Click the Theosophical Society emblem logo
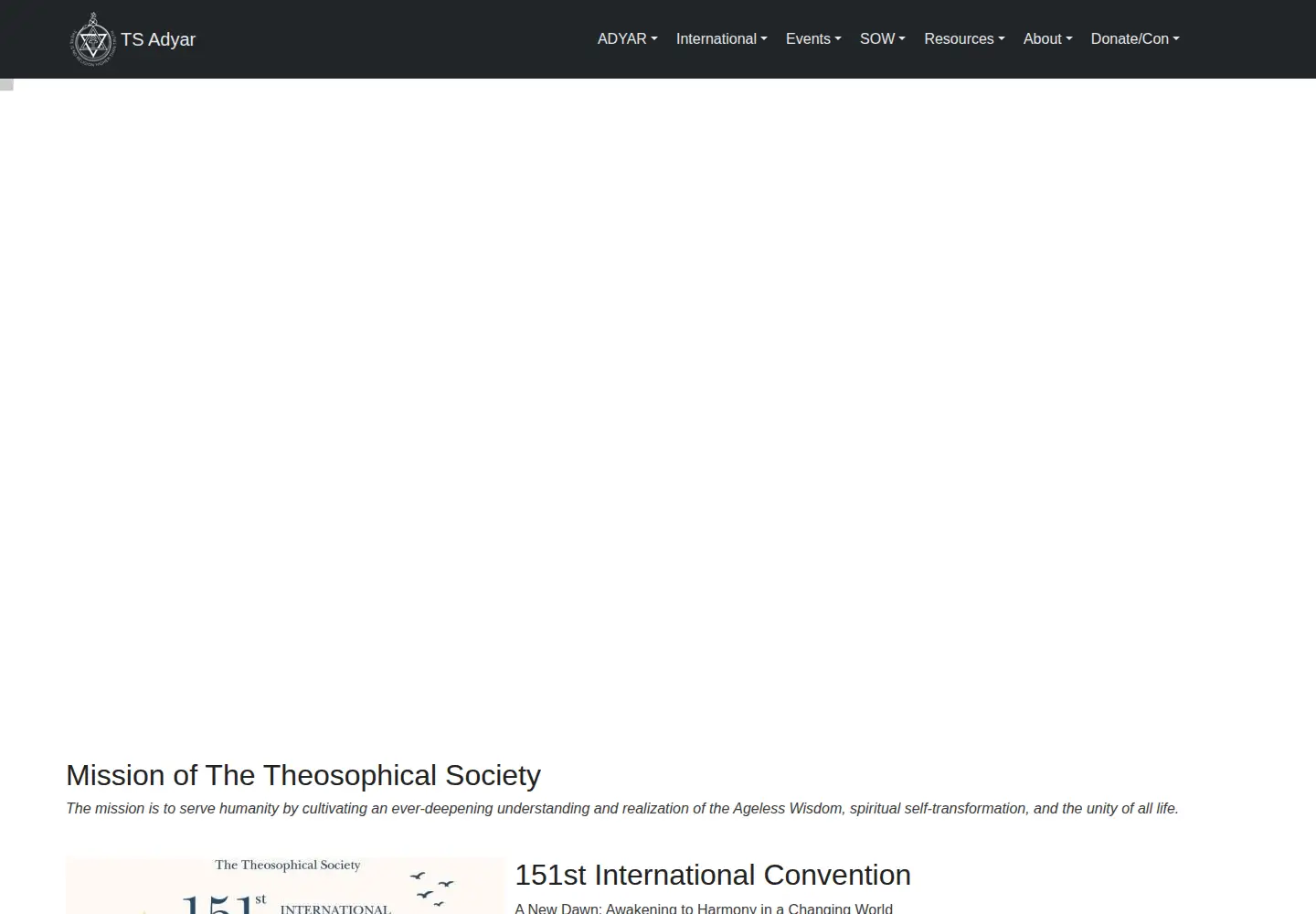This screenshot has height=914, width=1316. (x=93, y=39)
